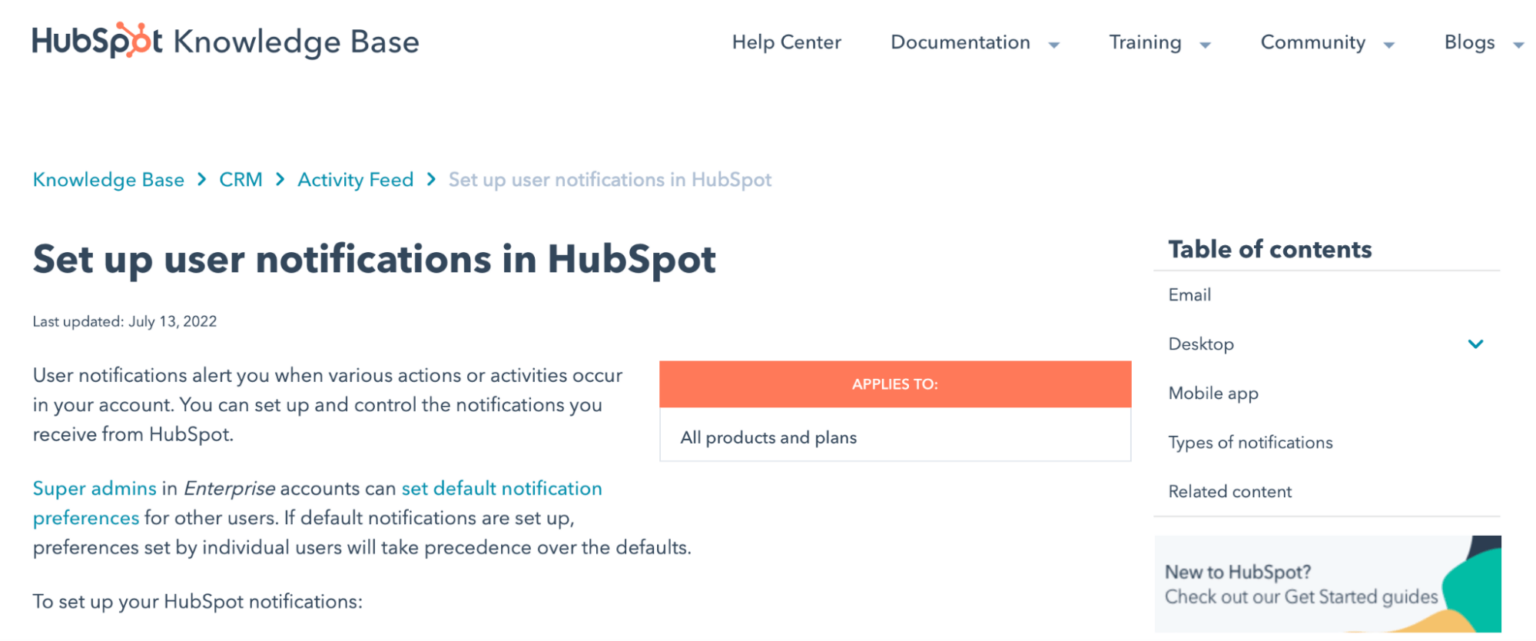Select Help Center in the navigation bar

786,42
